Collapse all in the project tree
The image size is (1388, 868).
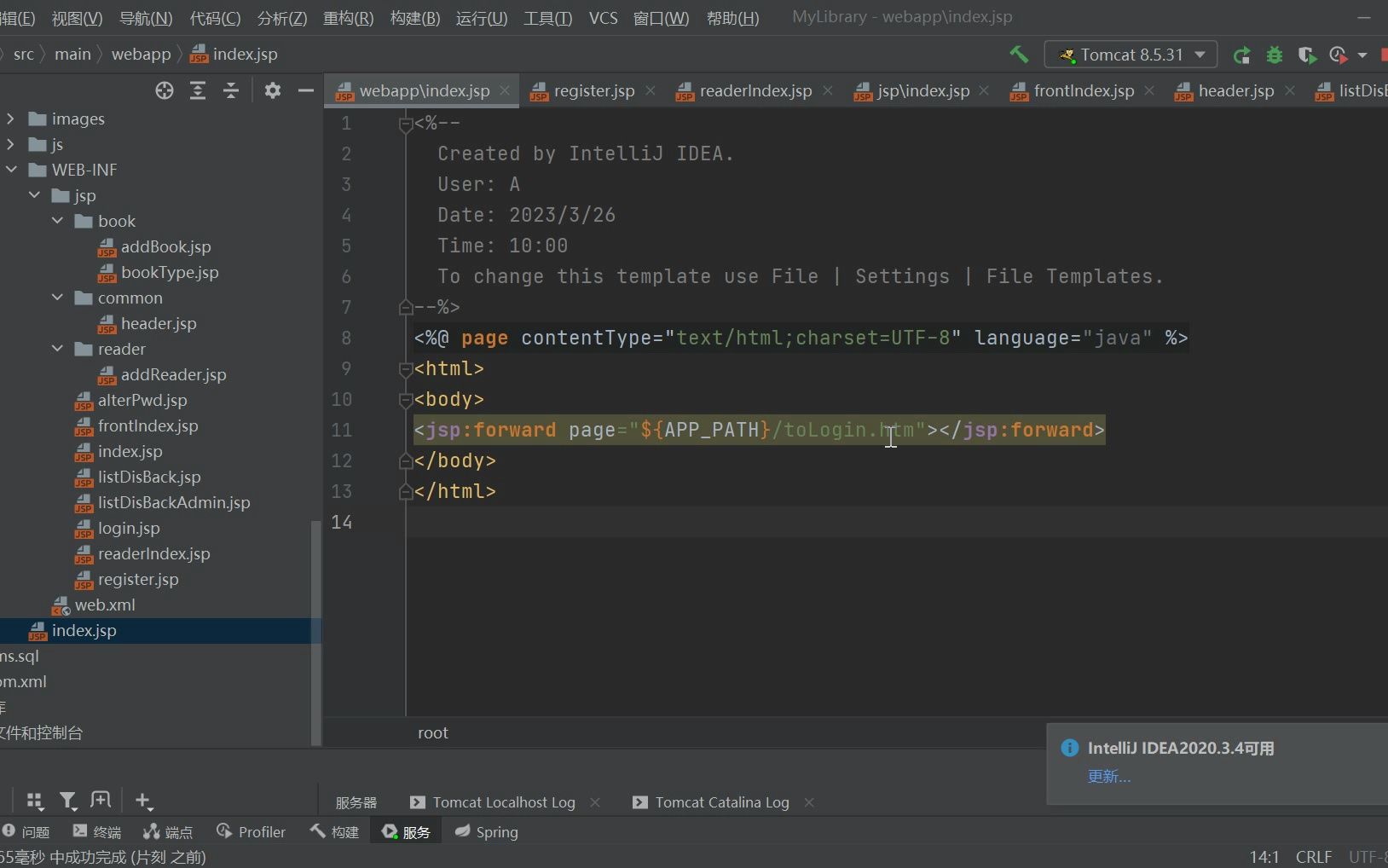(x=231, y=90)
